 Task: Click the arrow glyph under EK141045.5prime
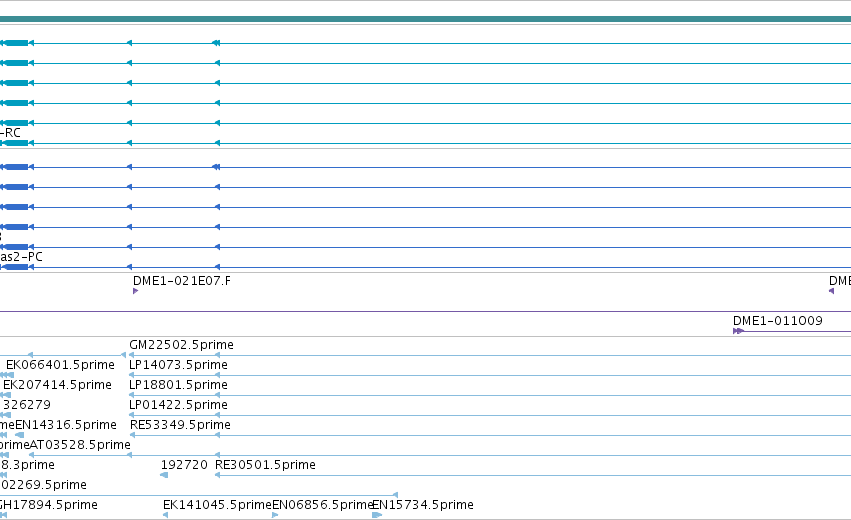click(166, 515)
